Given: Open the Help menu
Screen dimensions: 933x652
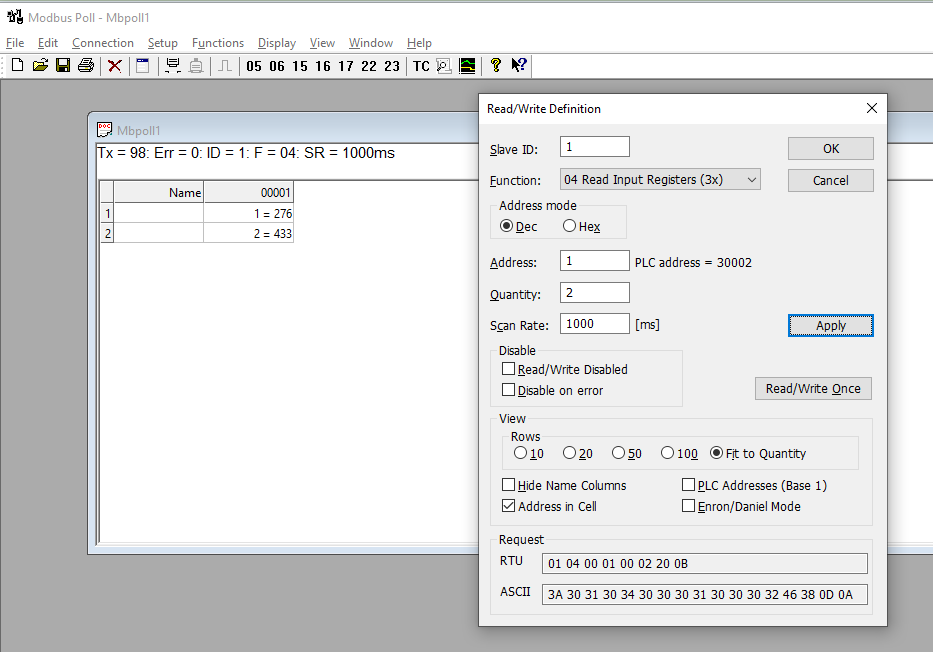Looking at the screenshot, I should pyautogui.click(x=419, y=43).
